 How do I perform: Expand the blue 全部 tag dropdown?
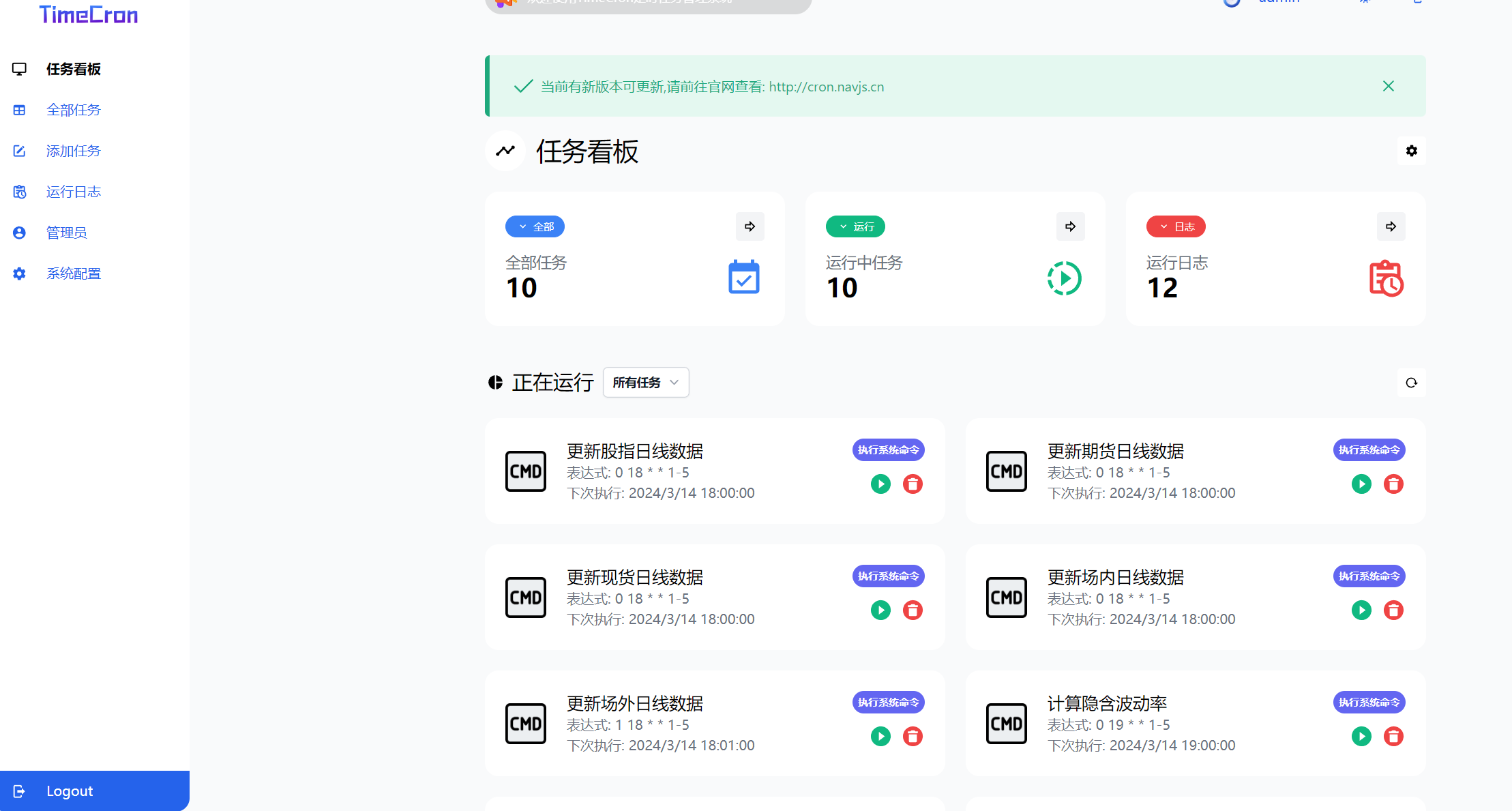(535, 226)
